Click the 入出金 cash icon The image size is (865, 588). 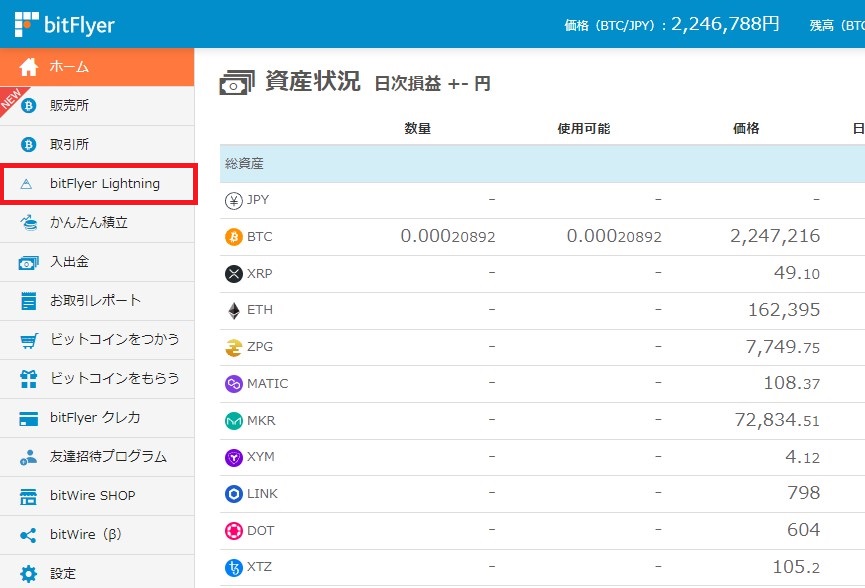(x=28, y=263)
